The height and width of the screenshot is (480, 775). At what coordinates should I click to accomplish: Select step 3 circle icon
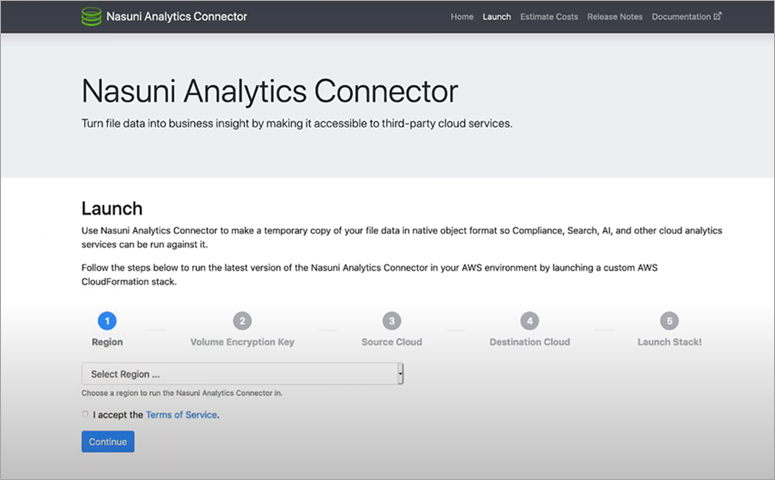coord(391,321)
